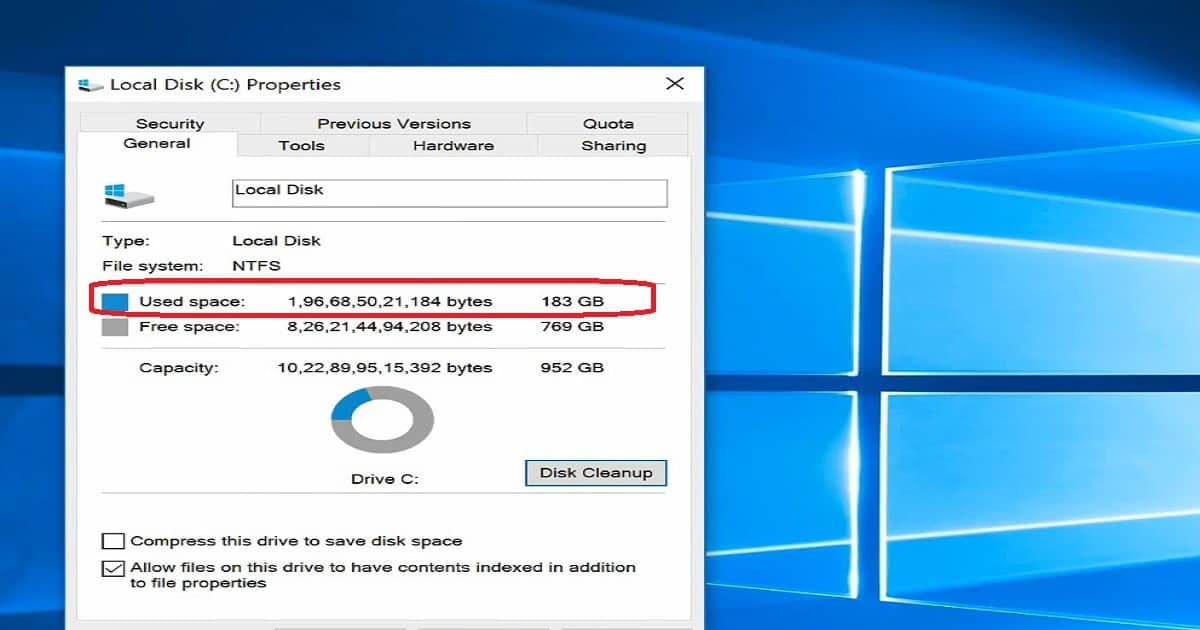Screen dimensions: 1200x630
Task: Open the Hardware tab
Action: pyautogui.click(x=452, y=145)
